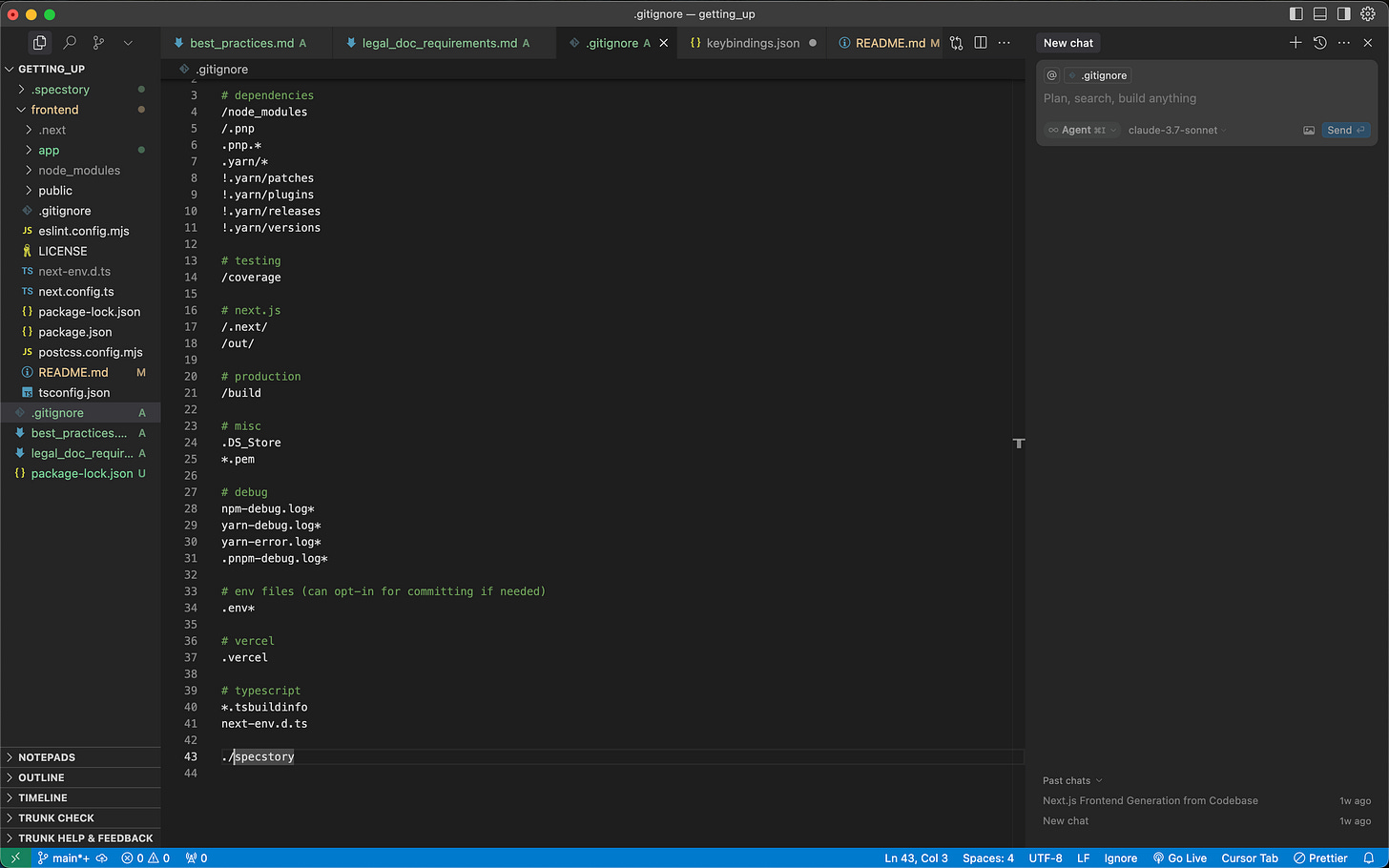This screenshot has height=868, width=1389.
Task: Expand the app folder
Action: (x=80, y=150)
